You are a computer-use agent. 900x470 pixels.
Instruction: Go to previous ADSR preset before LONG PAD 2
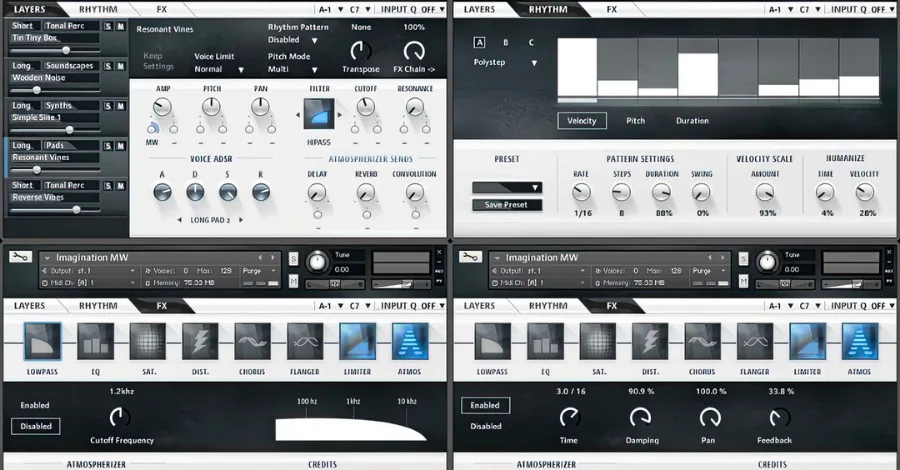179,220
